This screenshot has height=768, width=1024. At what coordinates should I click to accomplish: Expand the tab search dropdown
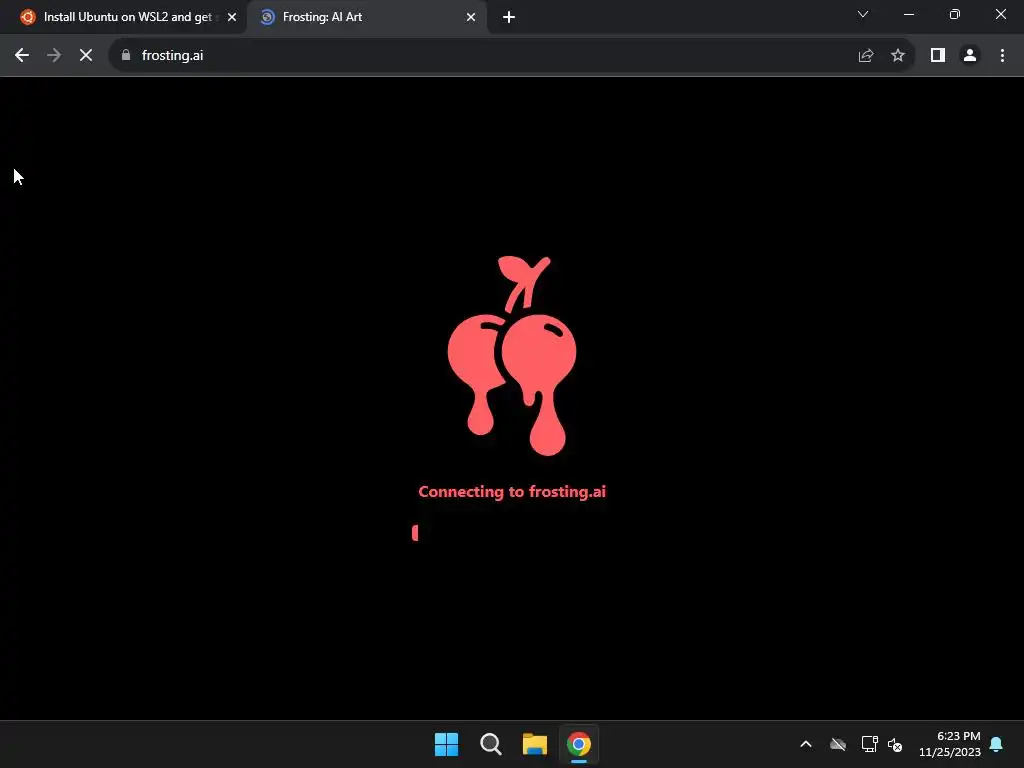[x=863, y=14]
